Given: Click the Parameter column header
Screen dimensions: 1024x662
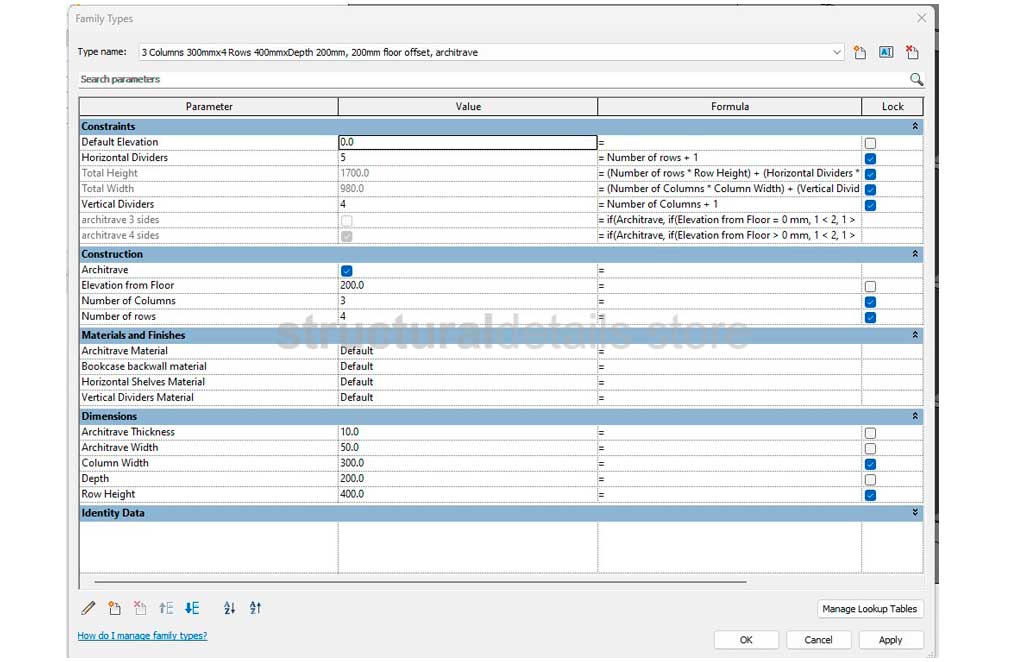Looking at the screenshot, I should click(209, 106).
